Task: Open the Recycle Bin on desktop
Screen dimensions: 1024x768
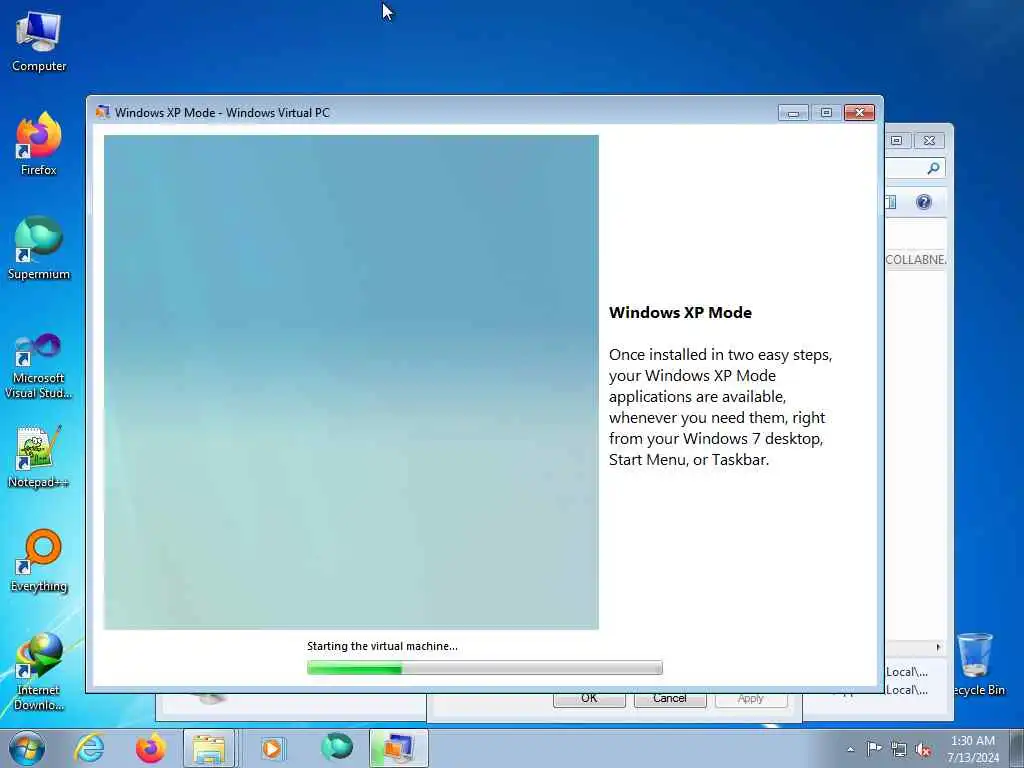Action: click(x=978, y=664)
